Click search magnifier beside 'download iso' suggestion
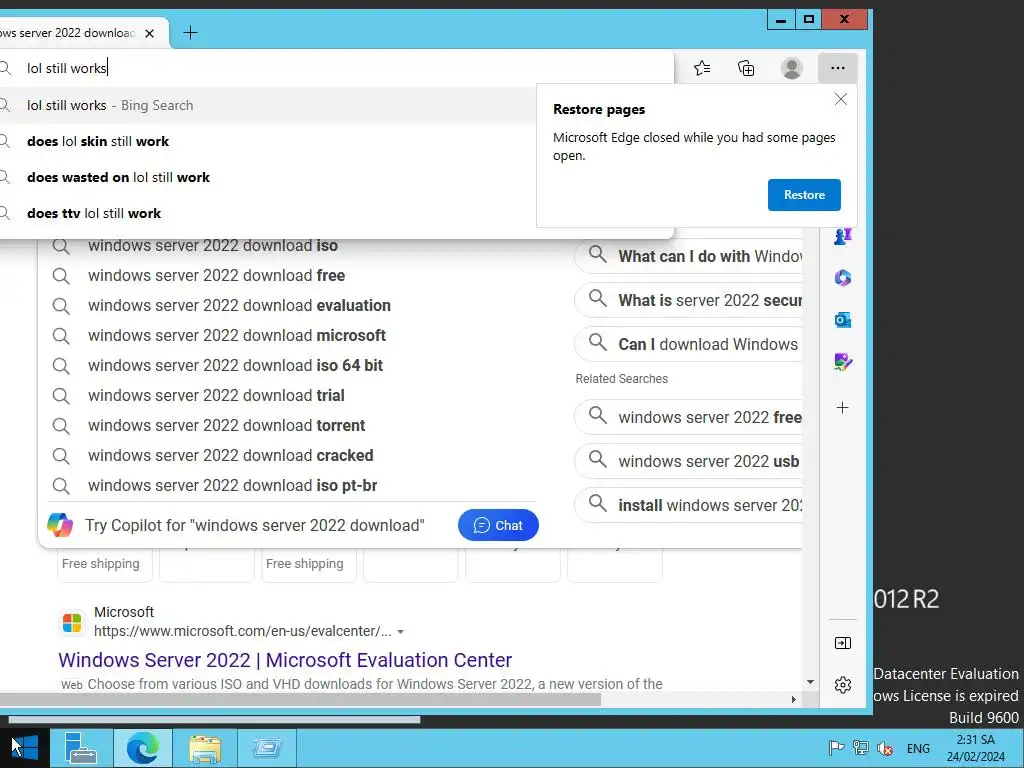This screenshot has height=768, width=1024. 61,246
